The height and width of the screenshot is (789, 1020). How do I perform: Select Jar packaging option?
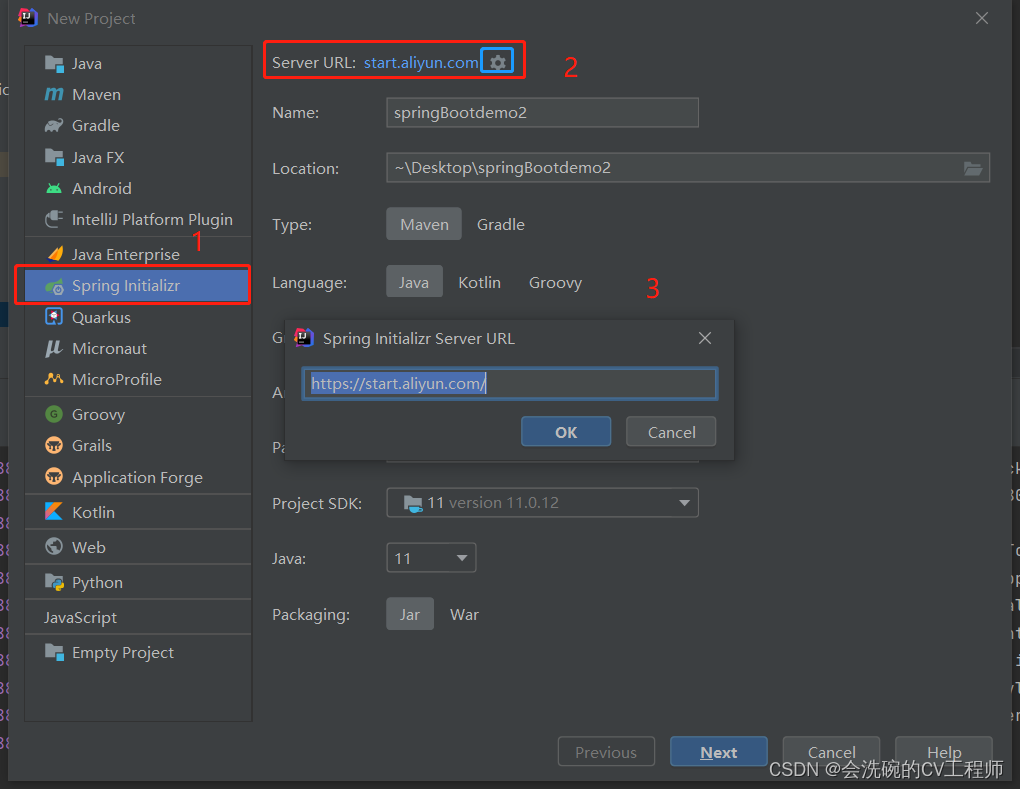click(410, 614)
